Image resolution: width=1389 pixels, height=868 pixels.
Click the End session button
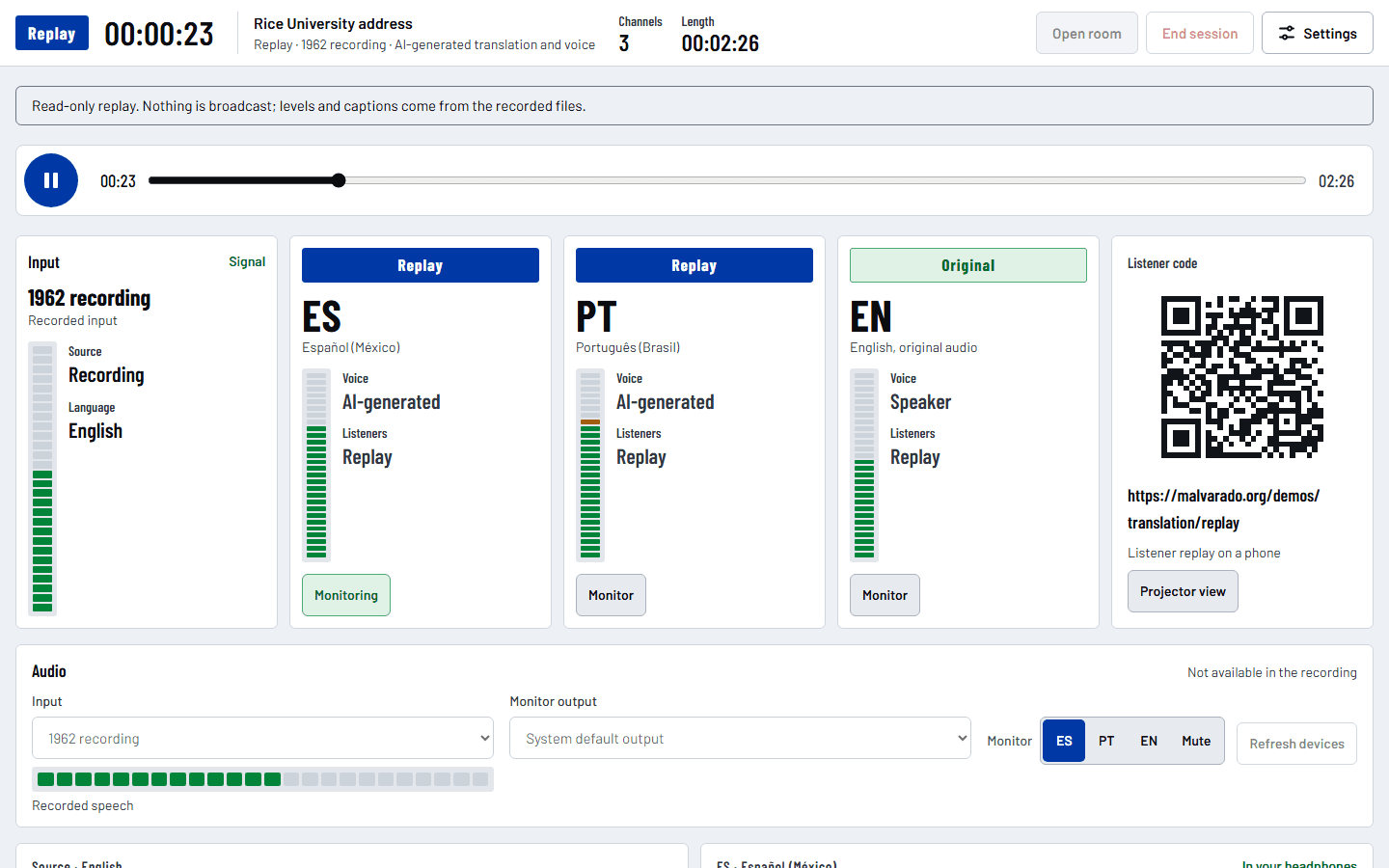pyautogui.click(x=1199, y=33)
